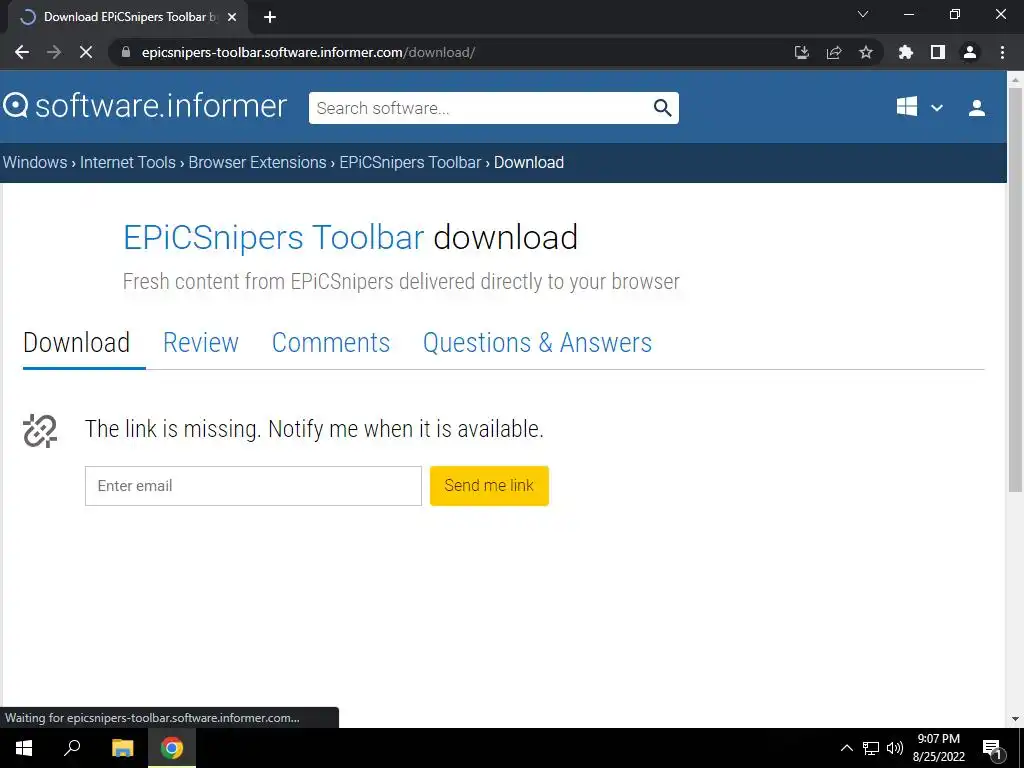Screen dimensions: 1024x768
Task: Open File Explorer from the taskbar
Action: pos(122,748)
